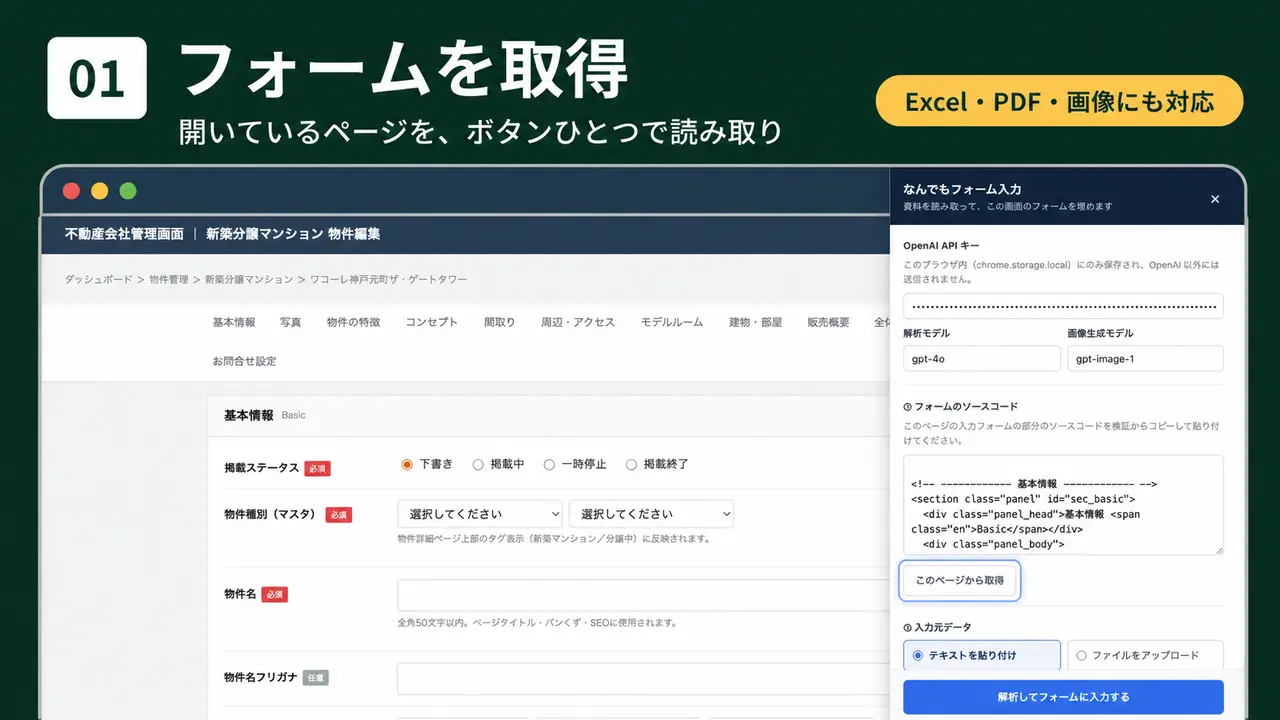1280x720 pixels.
Task: Open the 建物・部屋 tab
Action: pos(755,322)
